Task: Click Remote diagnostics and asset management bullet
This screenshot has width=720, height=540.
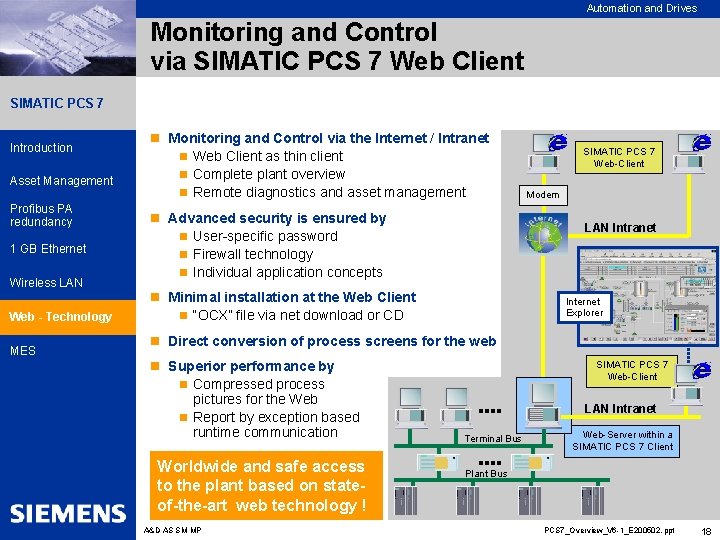Action: click(x=329, y=192)
